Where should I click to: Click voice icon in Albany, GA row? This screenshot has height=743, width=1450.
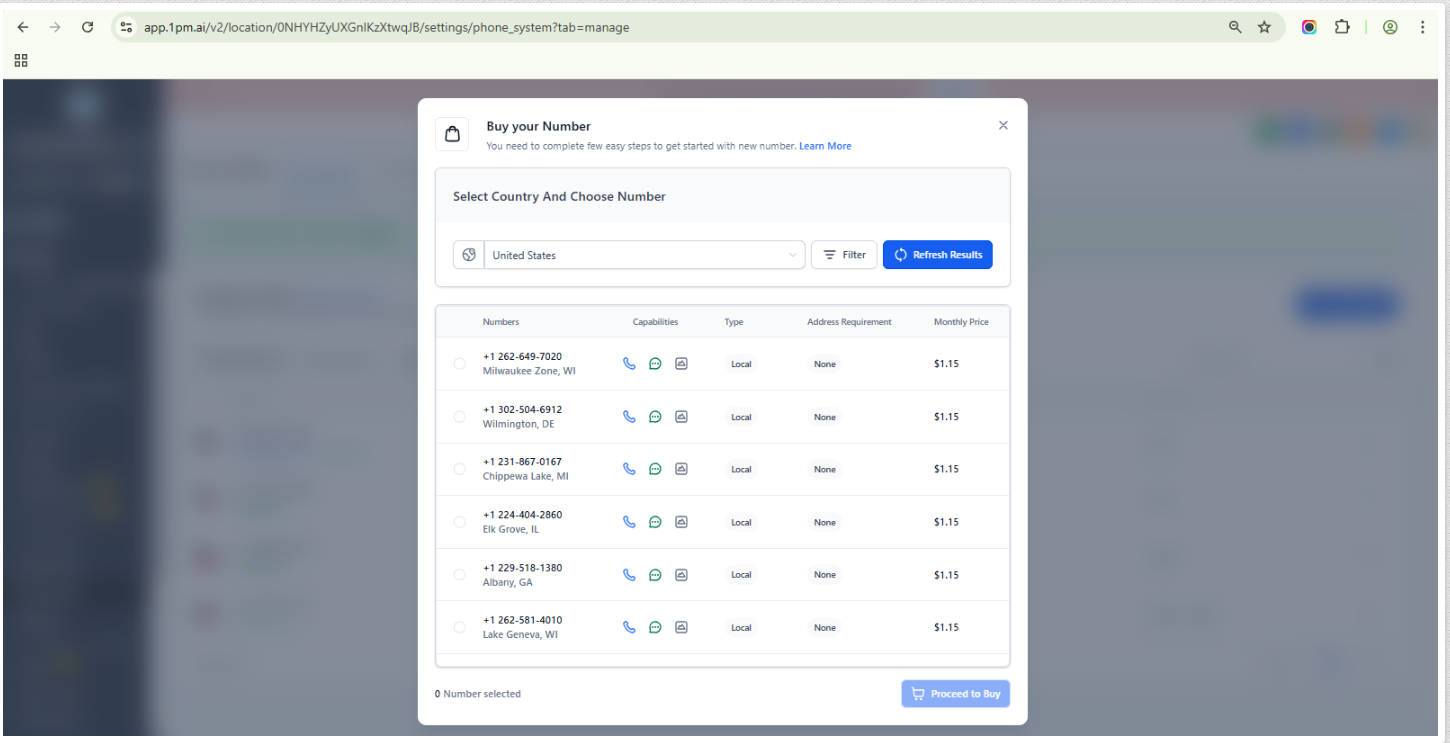point(629,575)
